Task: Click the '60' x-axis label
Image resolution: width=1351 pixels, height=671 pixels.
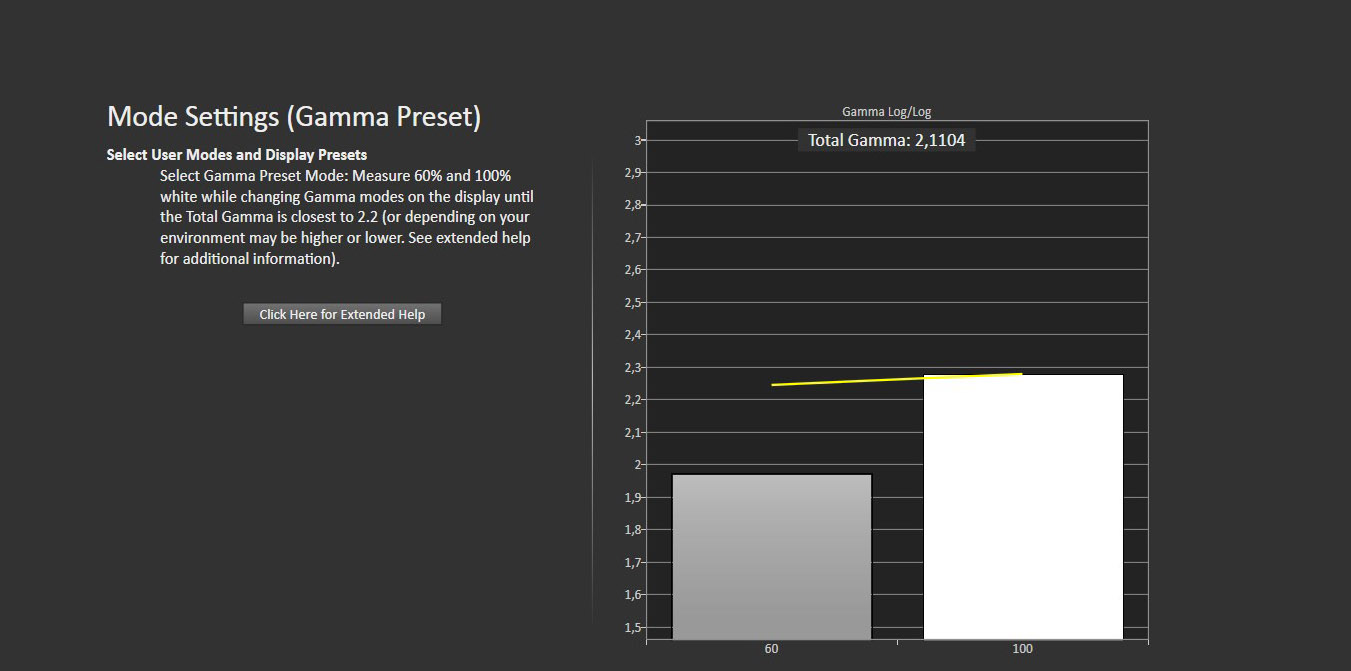Action: (771, 649)
